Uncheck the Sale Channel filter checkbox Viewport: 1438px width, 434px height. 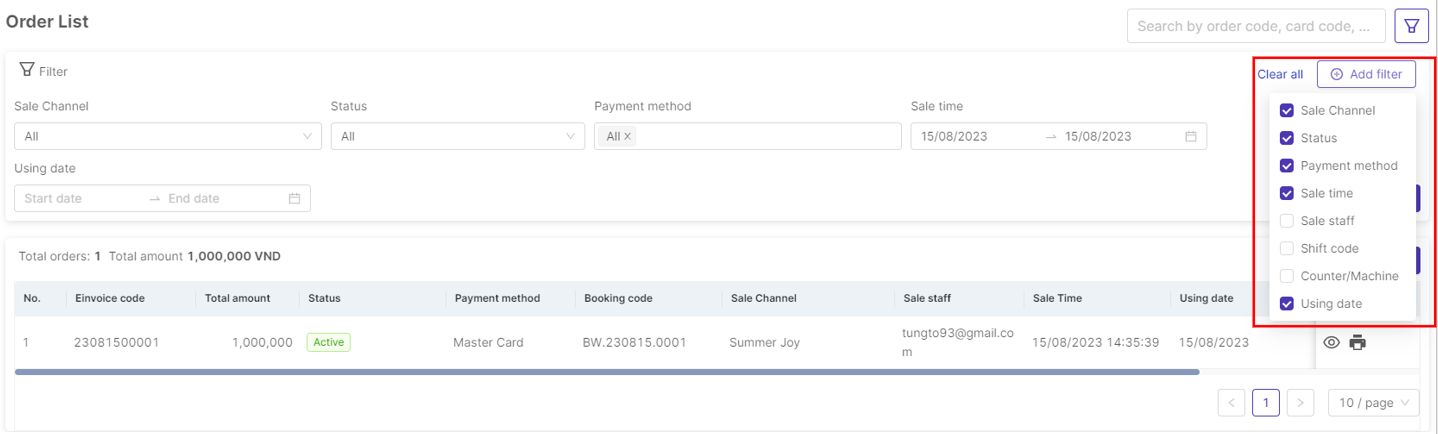(x=1287, y=111)
